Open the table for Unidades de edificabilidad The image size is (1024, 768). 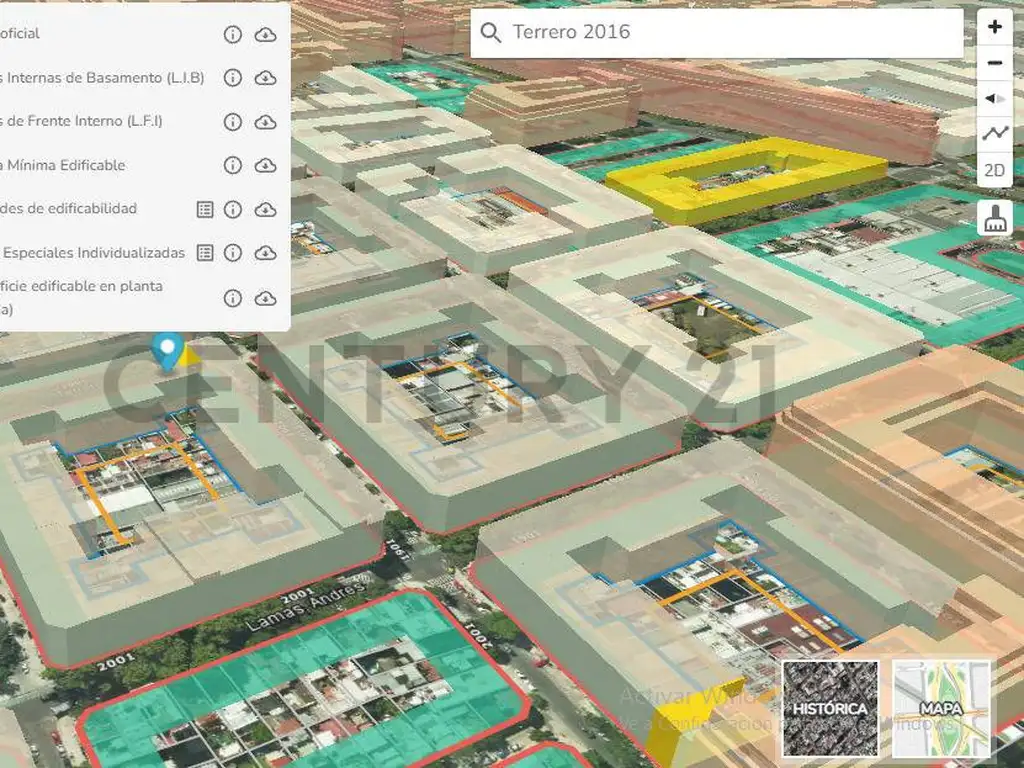coord(204,209)
